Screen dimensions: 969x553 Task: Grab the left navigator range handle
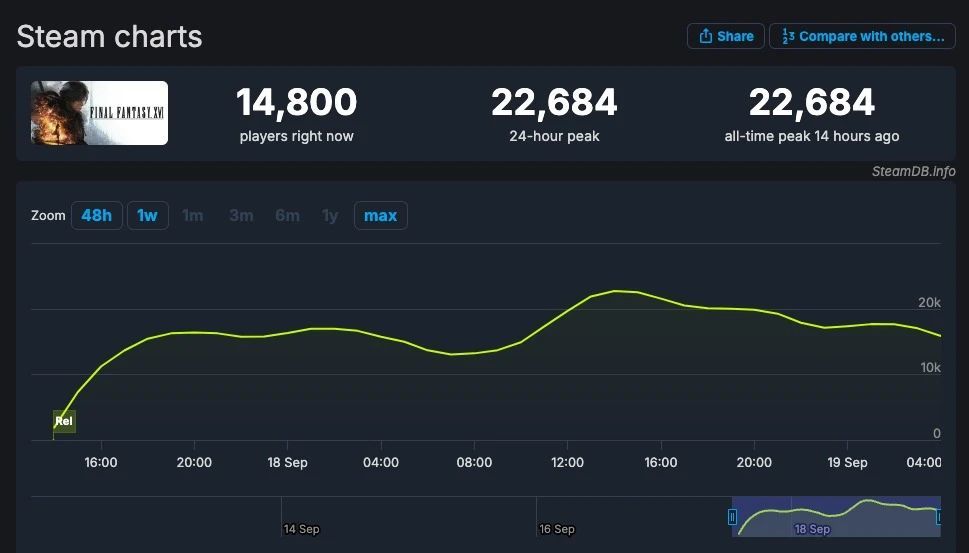tap(732, 517)
